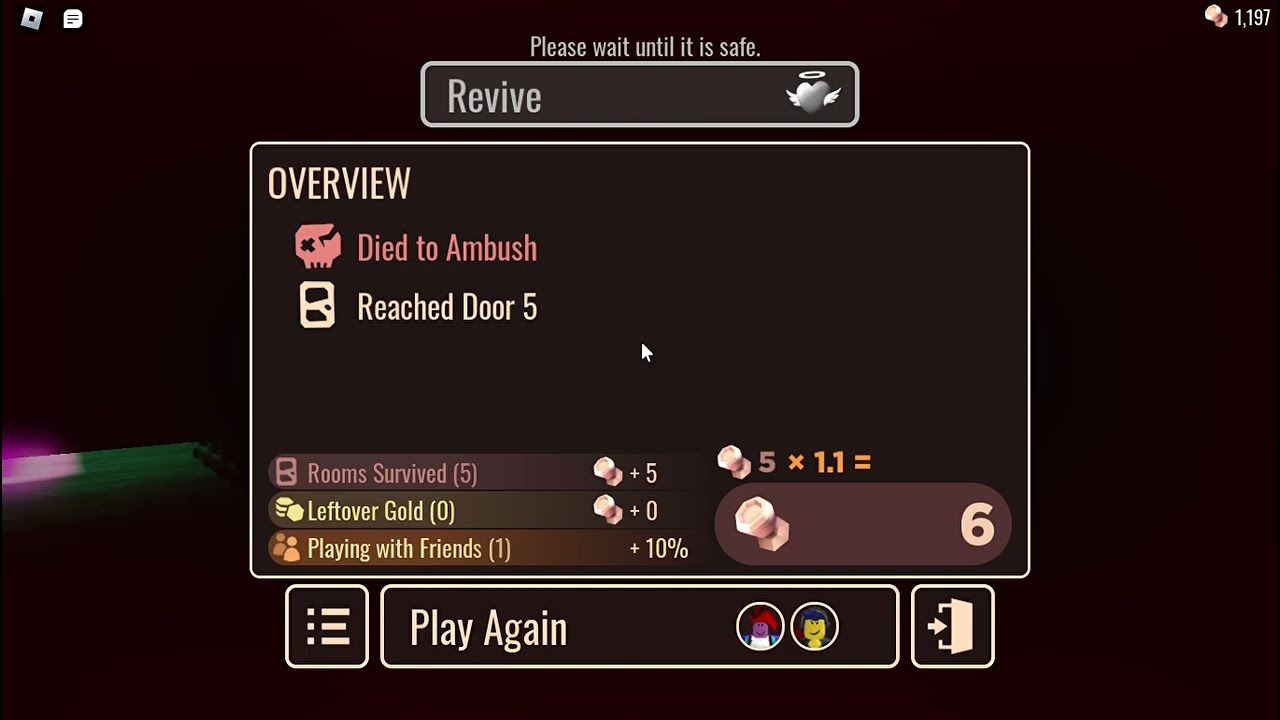Select the Playing with Friends (1) row
This screenshot has width=1280, height=720.
(478, 548)
